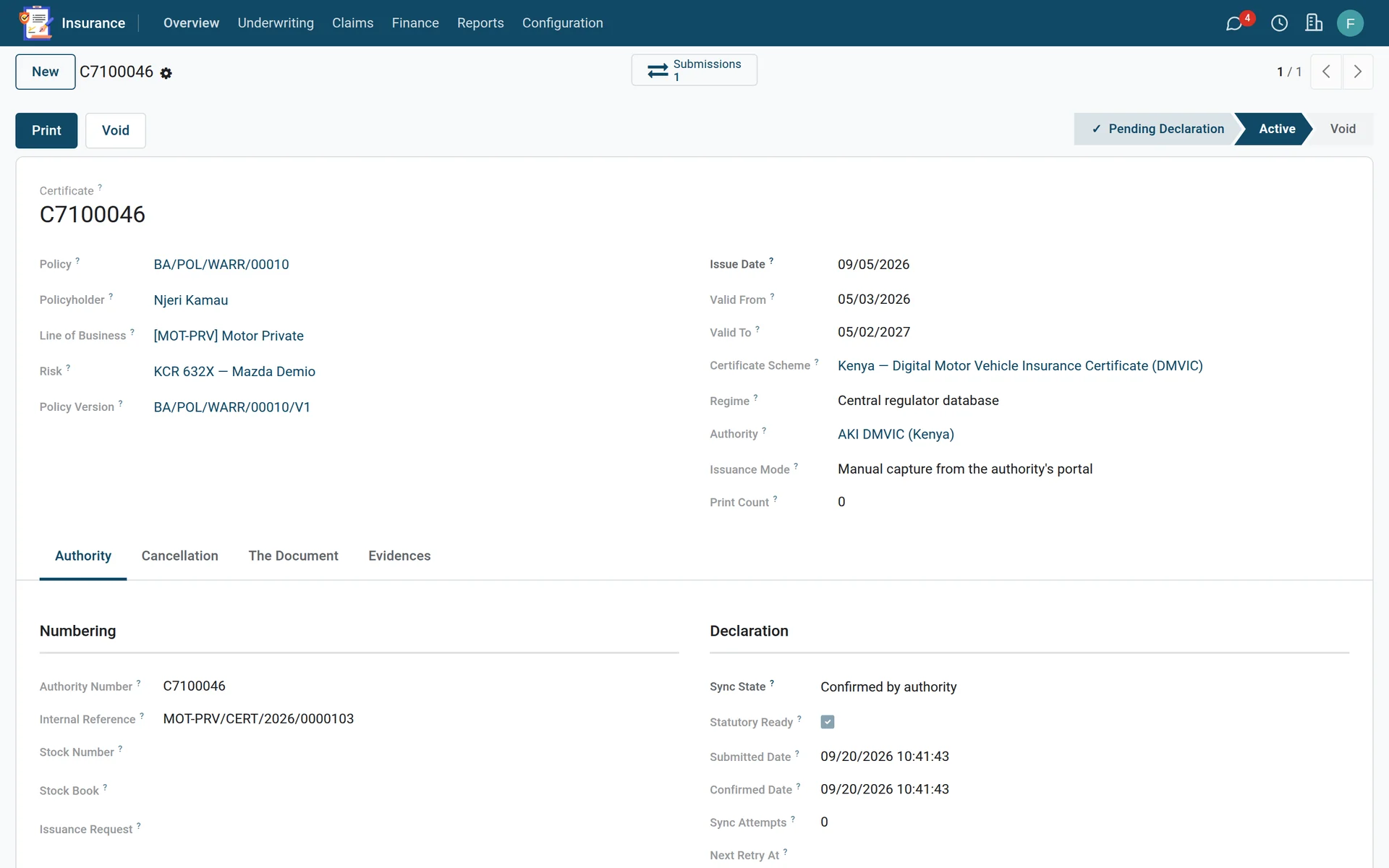Image resolution: width=1389 pixels, height=868 pixels.
Task: Open the Claims menu
Action: coord(353,23)
